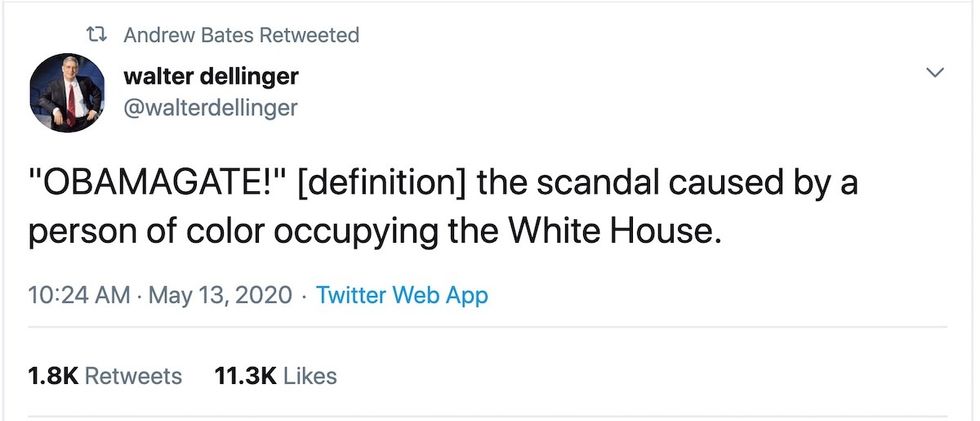Open walter dellinger's profile avatar photo
Viewport: 980px width, 421px height.
tap(67, 93)
